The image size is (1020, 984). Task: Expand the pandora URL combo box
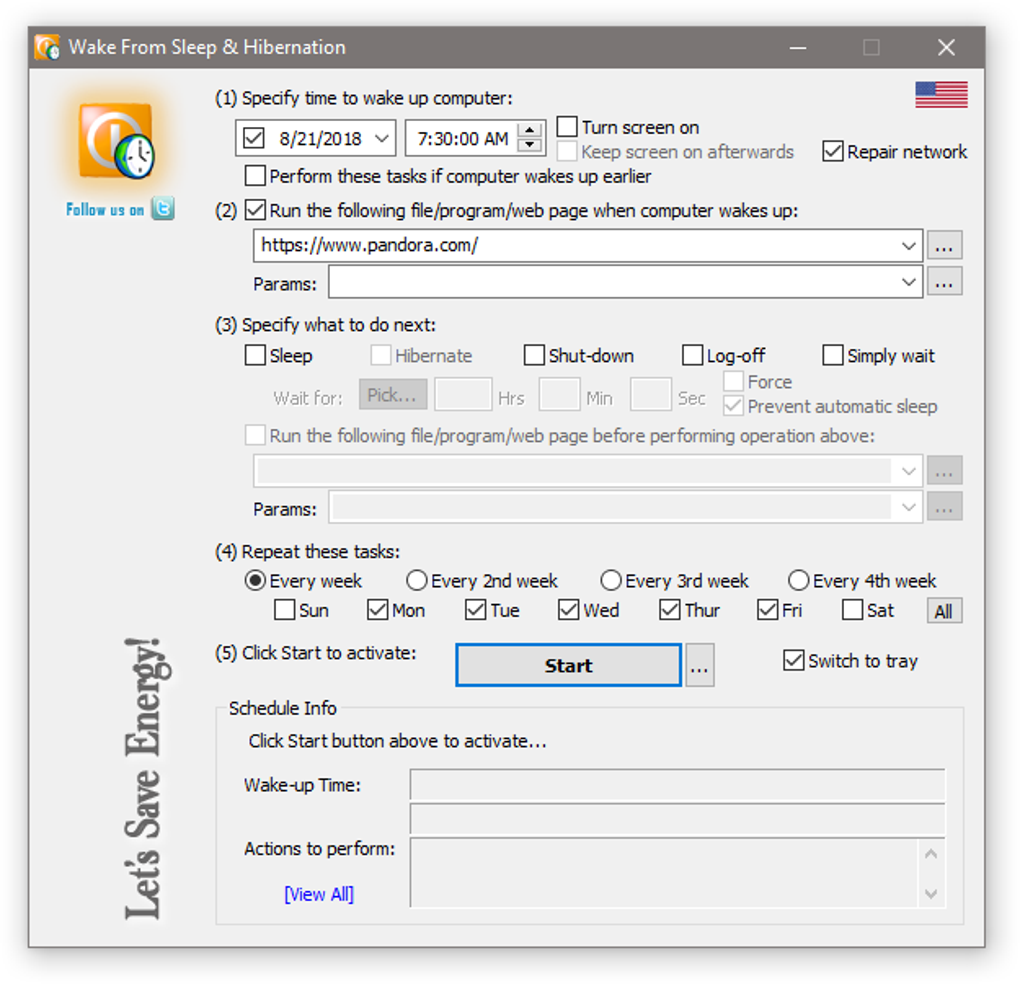909,245
